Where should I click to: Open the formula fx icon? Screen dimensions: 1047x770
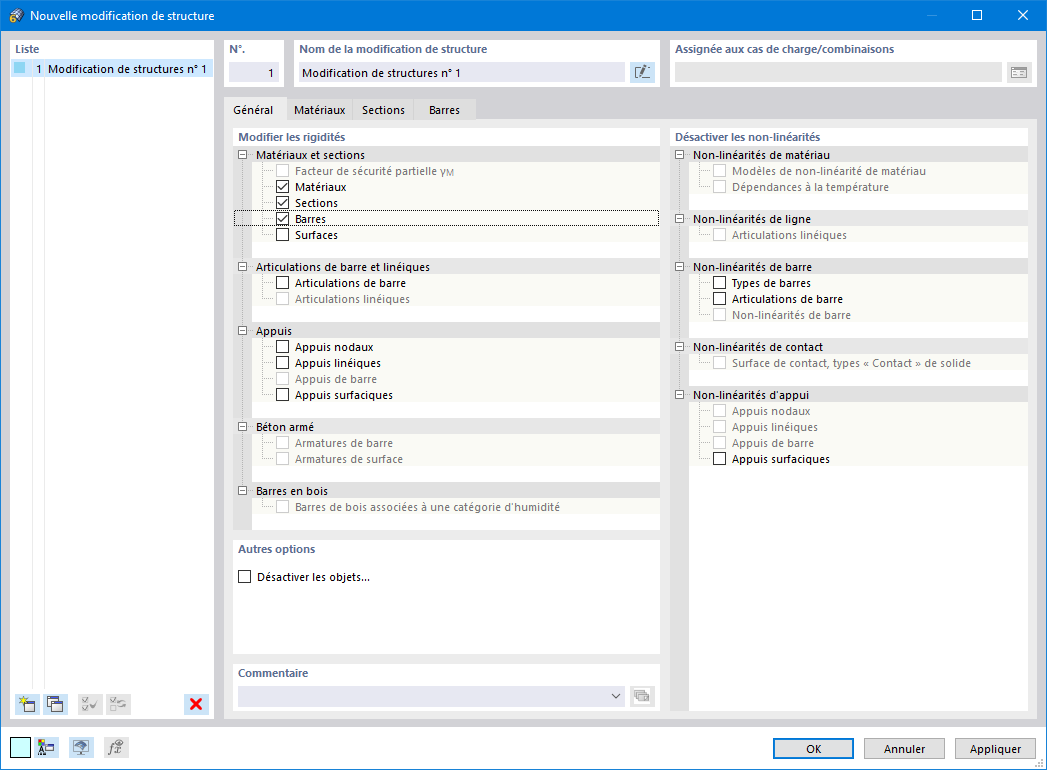click(x=116, y=747)
